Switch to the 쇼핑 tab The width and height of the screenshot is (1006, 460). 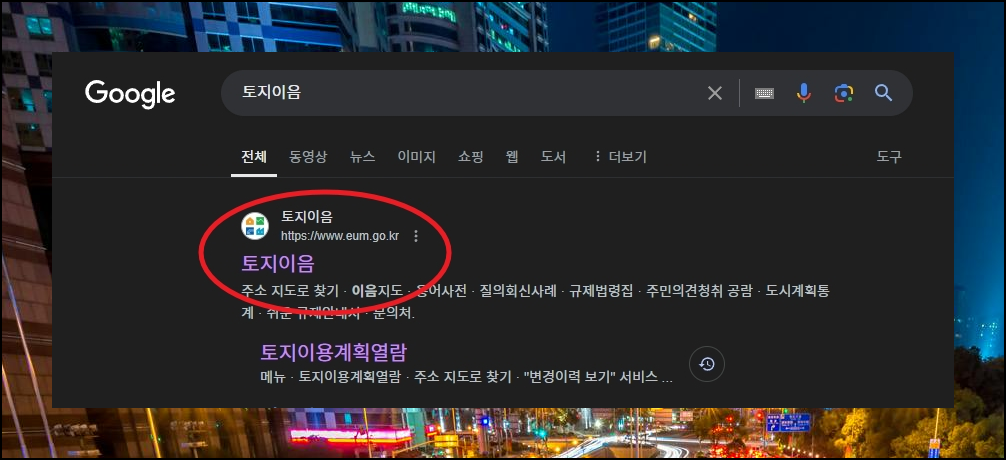point(471,157)
